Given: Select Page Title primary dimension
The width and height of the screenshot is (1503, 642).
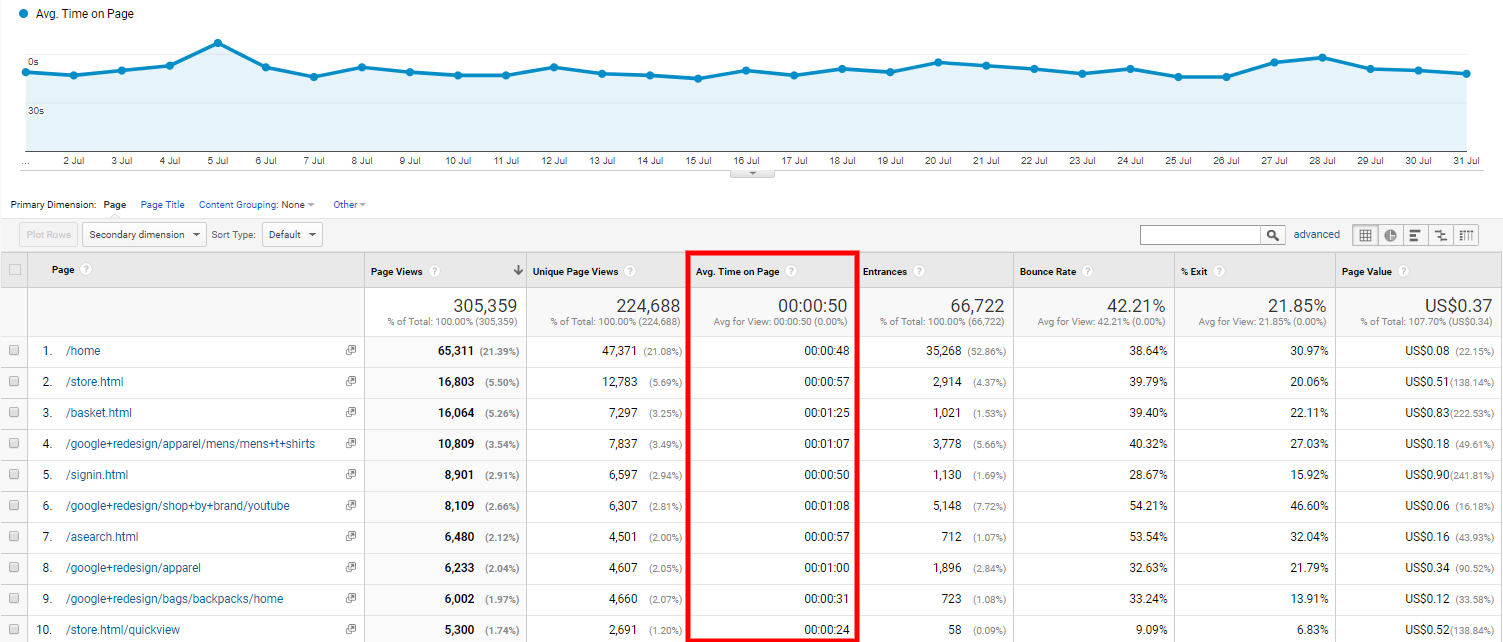Looking at the screenshot, I should click(162, 205).
